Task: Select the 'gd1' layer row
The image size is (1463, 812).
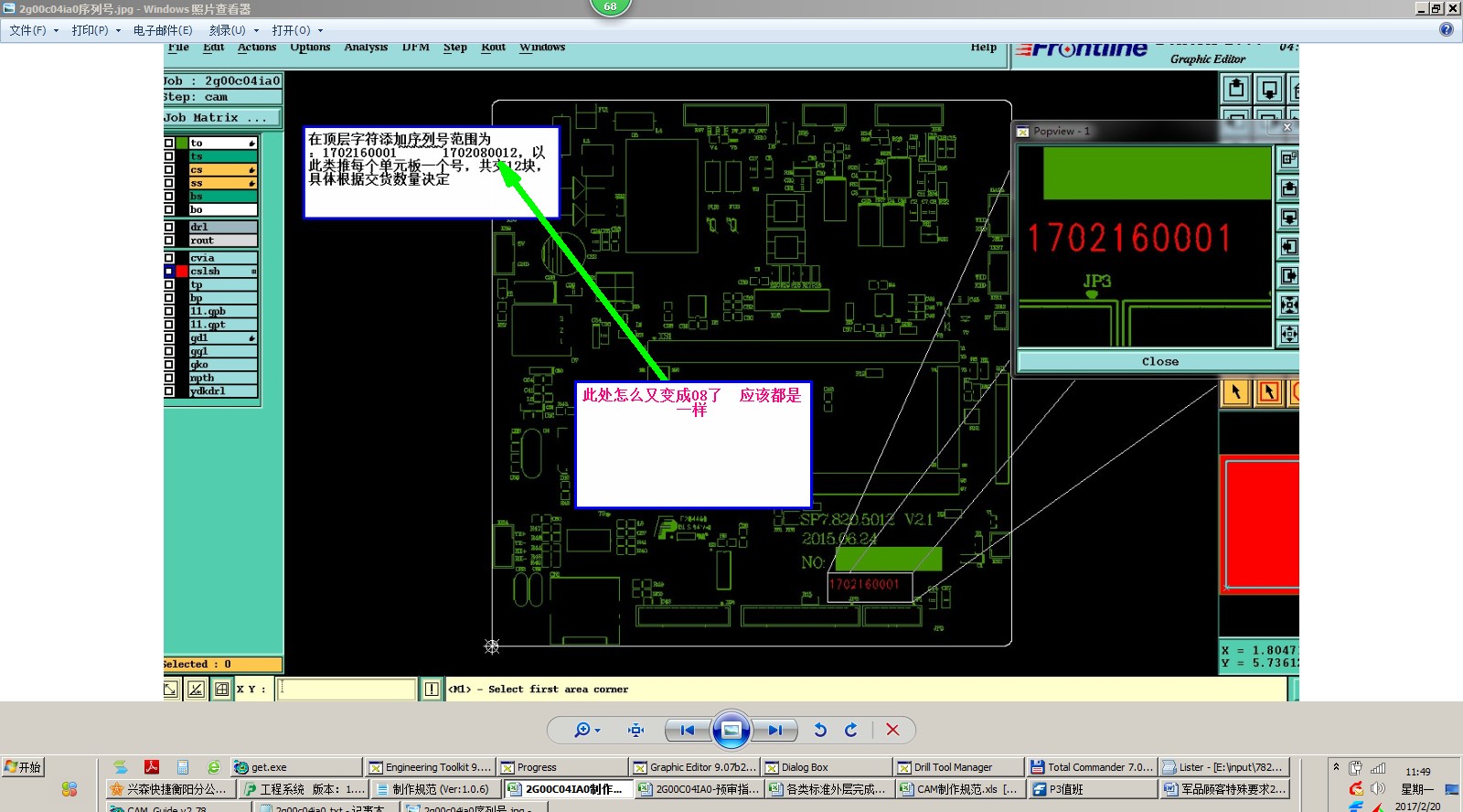Action: click(x=223, y=337)
